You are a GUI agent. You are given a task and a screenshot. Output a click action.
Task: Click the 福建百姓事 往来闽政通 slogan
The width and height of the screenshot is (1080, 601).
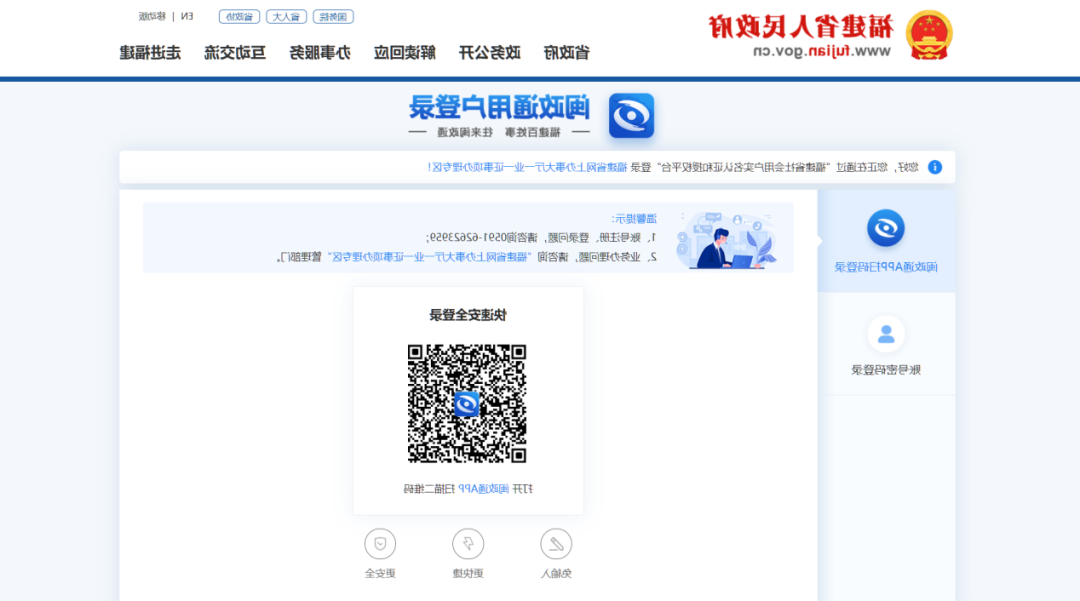point(499,132)
